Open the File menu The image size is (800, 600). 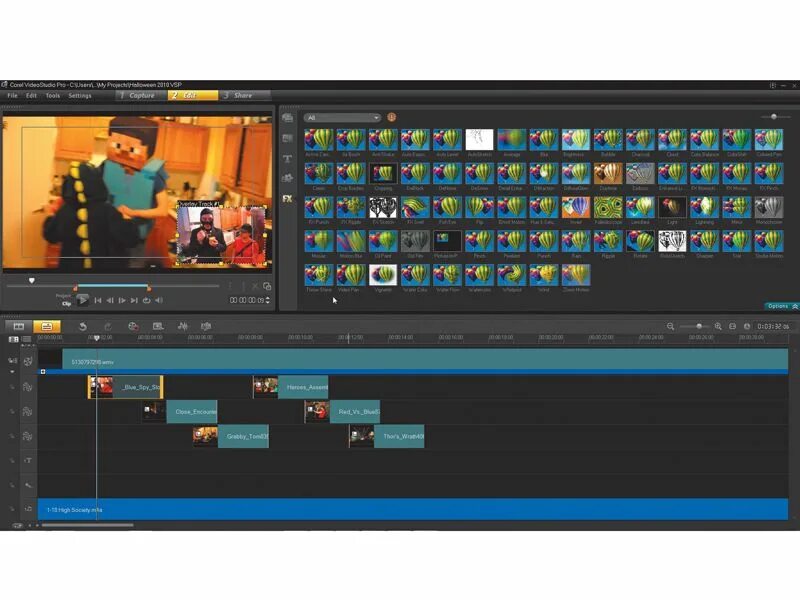pyautogui.click(x=12, y=95)
